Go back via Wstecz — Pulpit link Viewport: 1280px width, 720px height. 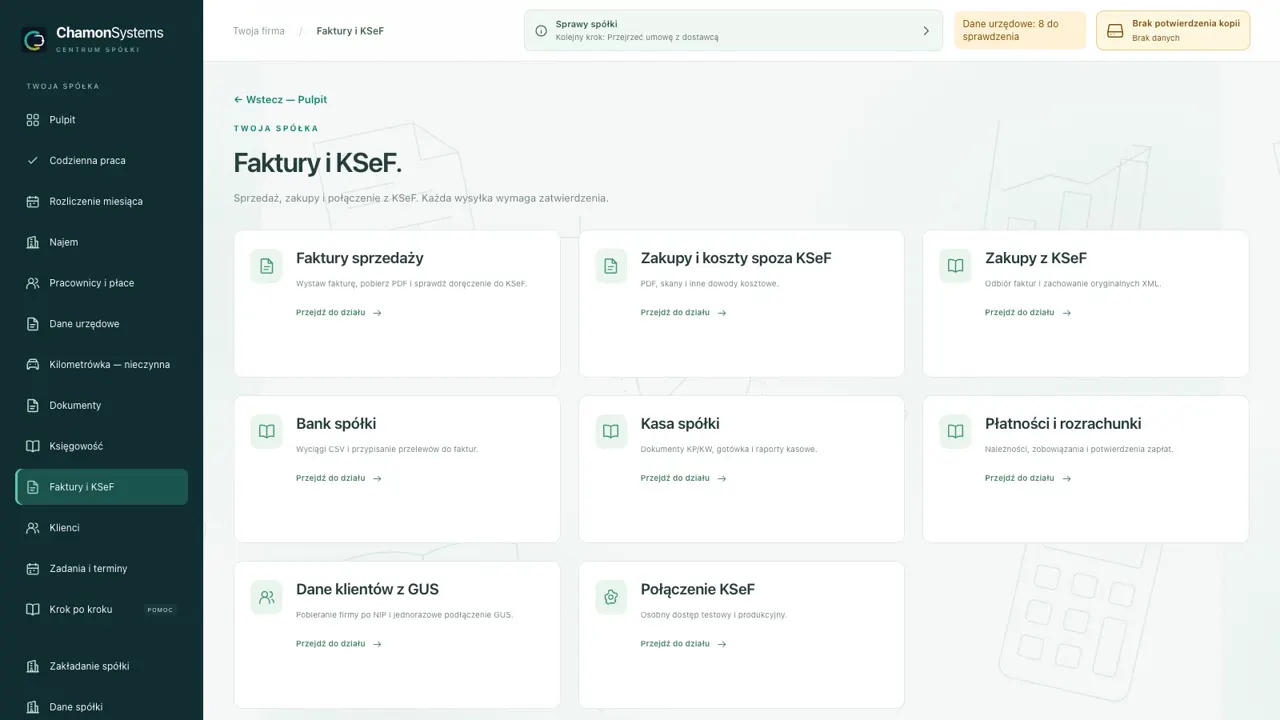coord(280,100)
